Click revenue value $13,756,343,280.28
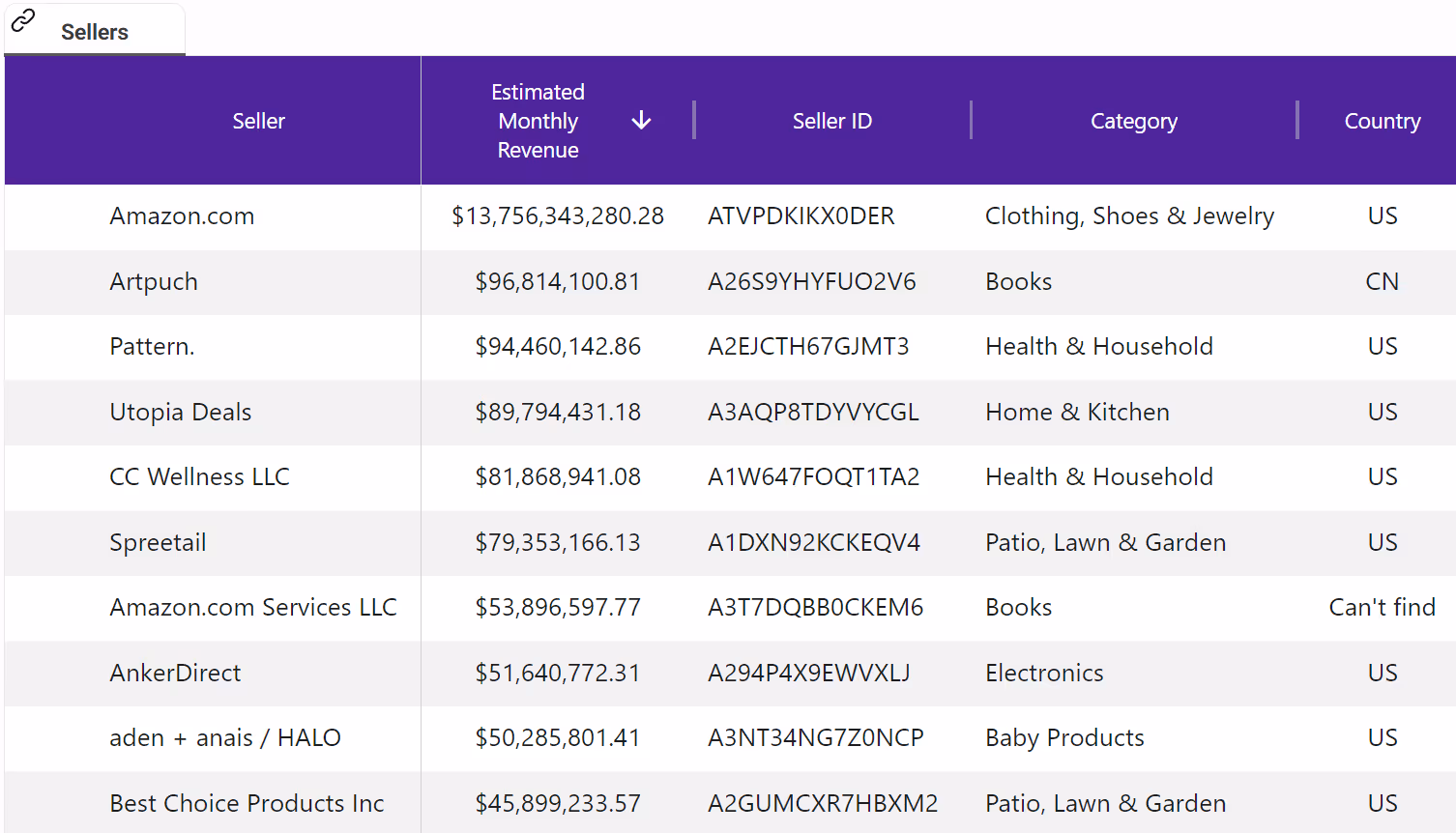 point(558,215)
